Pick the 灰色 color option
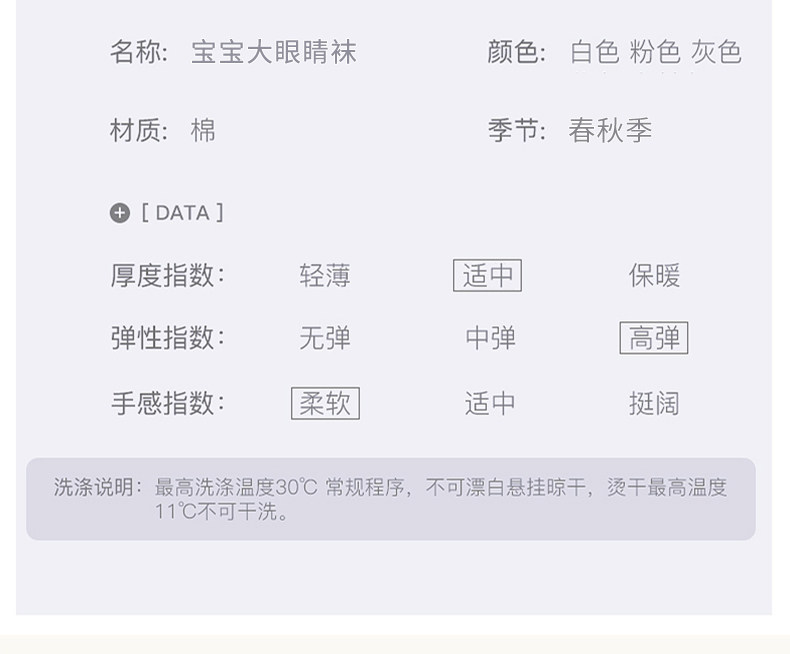Viewport: 790px width, 654px height. click(x=716, y=52)
